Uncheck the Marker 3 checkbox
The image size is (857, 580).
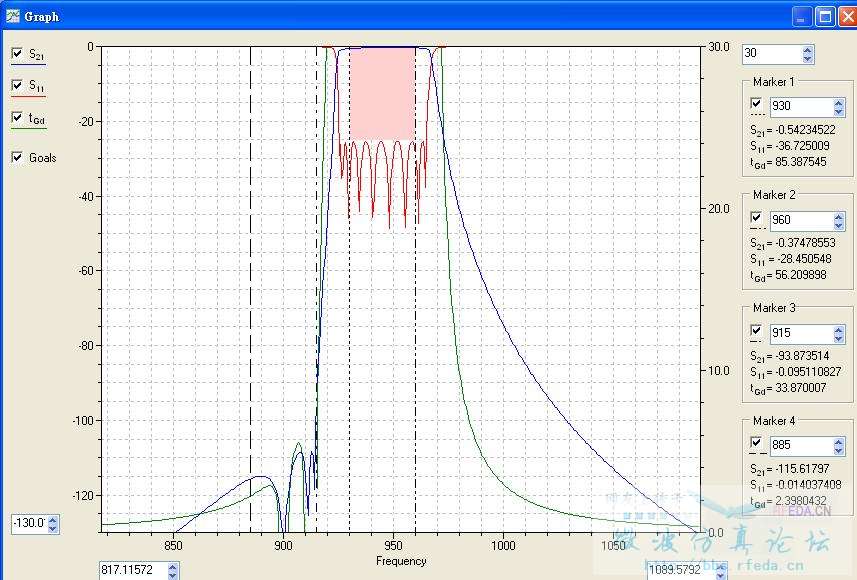point(756,330)
